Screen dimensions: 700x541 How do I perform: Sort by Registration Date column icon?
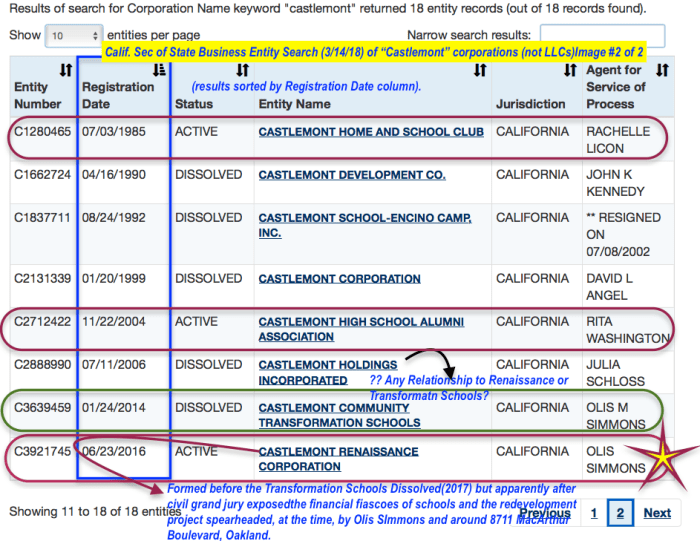[158, 70]
